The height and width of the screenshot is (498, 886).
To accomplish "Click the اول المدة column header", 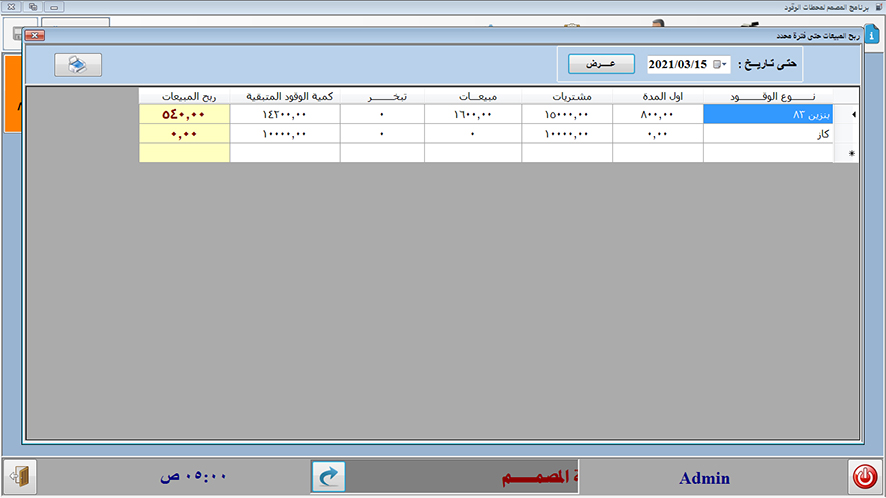I will pyautogui.click(x=657, y=97).
